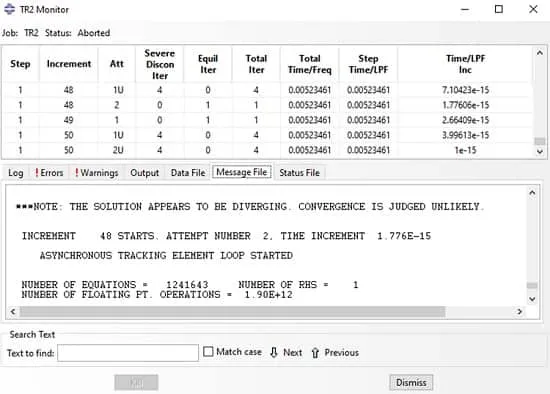The width and height of the screenshot is (550, 394).
Task: Select the cell showing 1e-15
Action: (465, 150)
